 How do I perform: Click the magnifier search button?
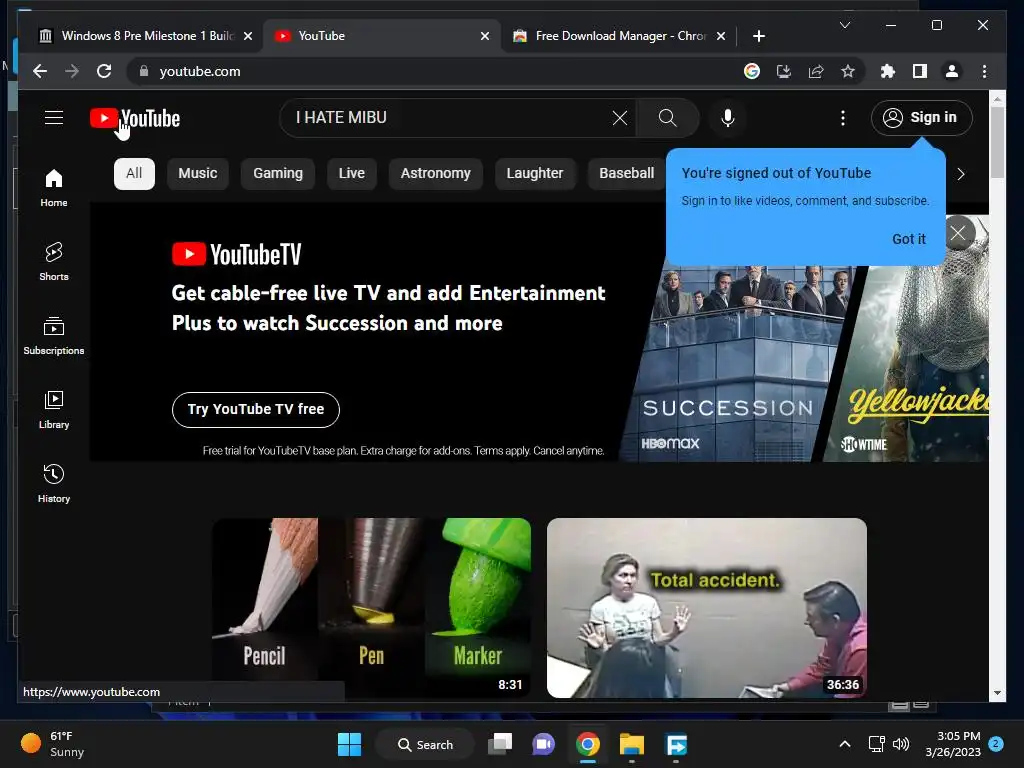coord(667,118)
